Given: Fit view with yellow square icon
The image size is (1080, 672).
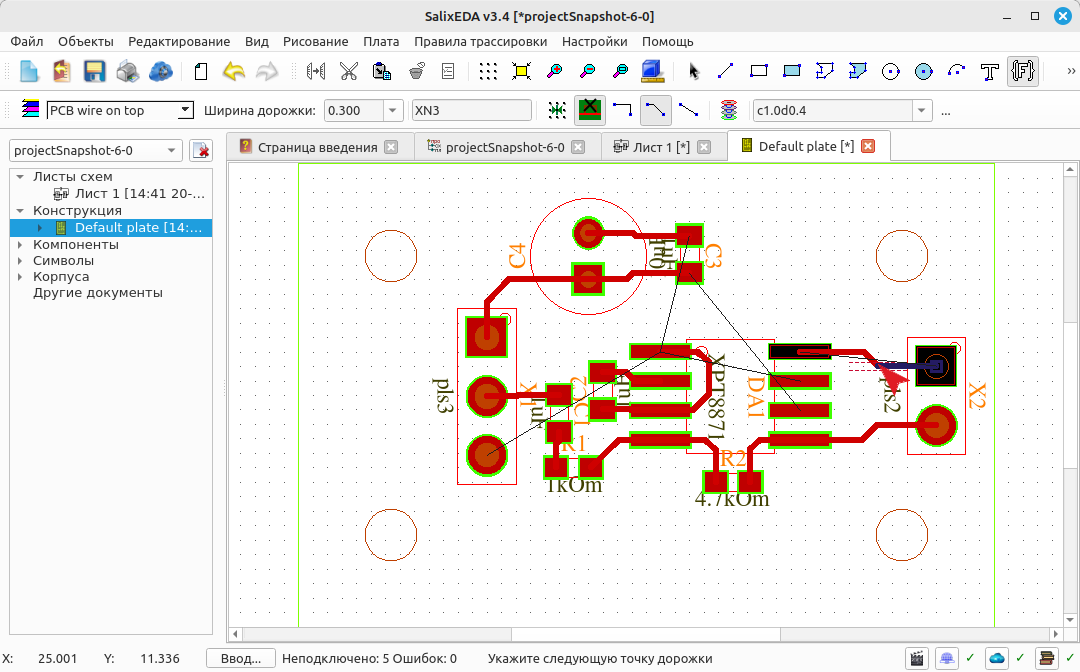Looking at the screenshot, I should click(x=521, y=71).
